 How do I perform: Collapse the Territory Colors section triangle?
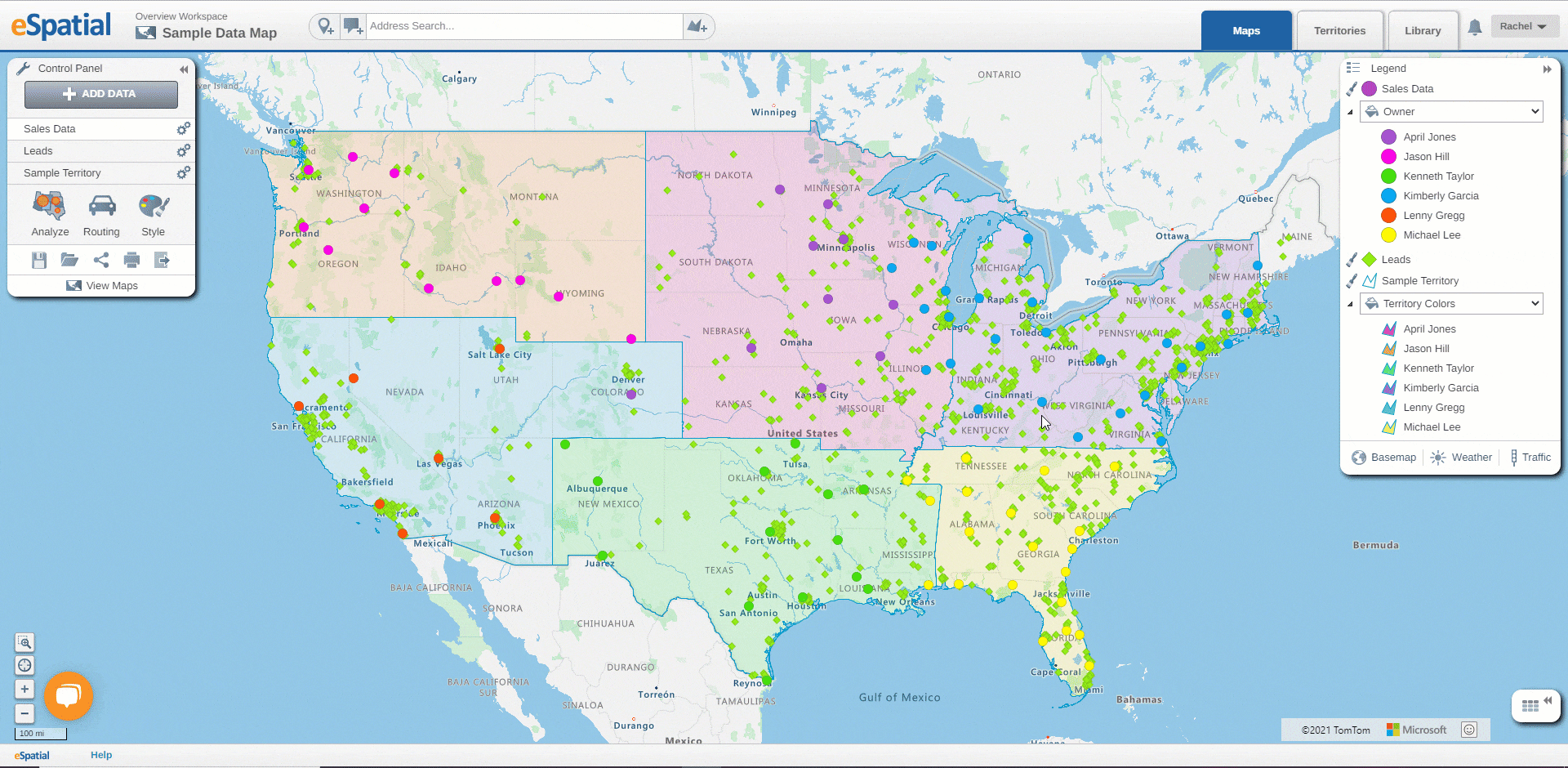[1350, 305]
